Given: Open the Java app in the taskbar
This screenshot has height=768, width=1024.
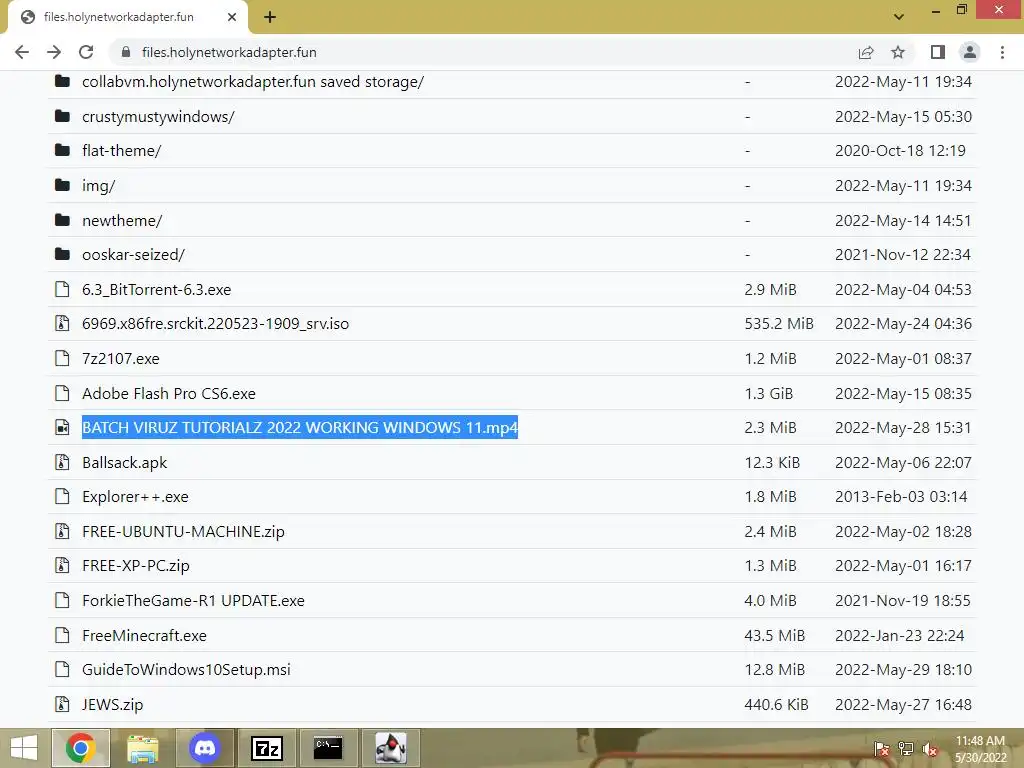Looking at the screenshot, I should click(391, 748).
